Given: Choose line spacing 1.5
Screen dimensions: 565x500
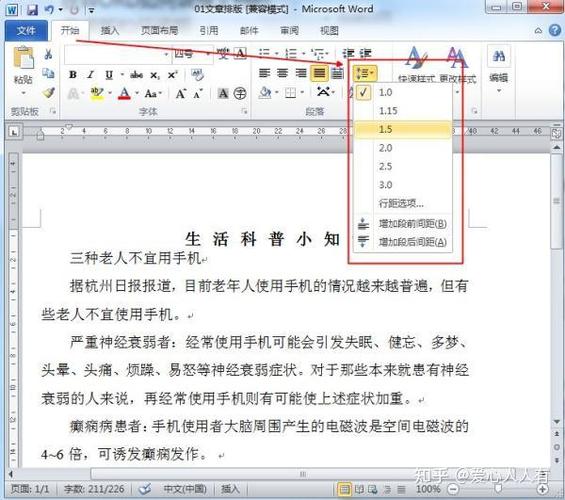Looking at the screenshot, I should tap(404, 129).
